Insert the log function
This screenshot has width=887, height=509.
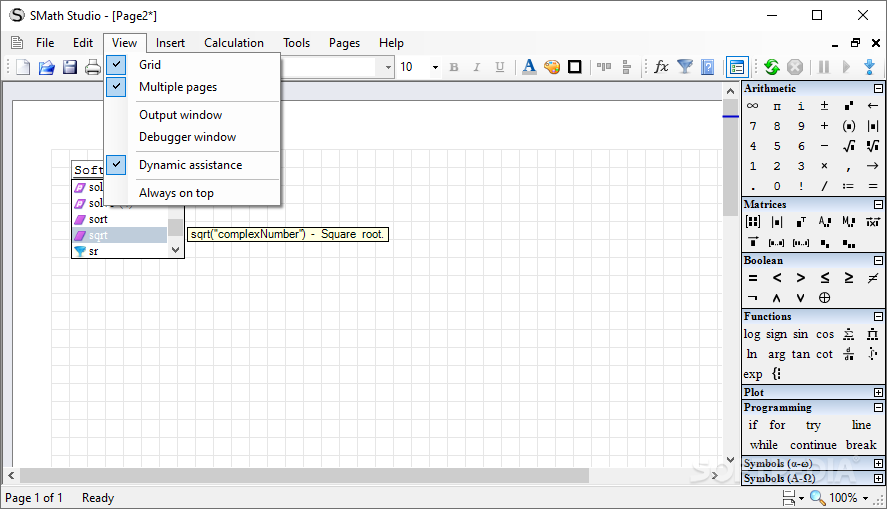coord(752,334)
